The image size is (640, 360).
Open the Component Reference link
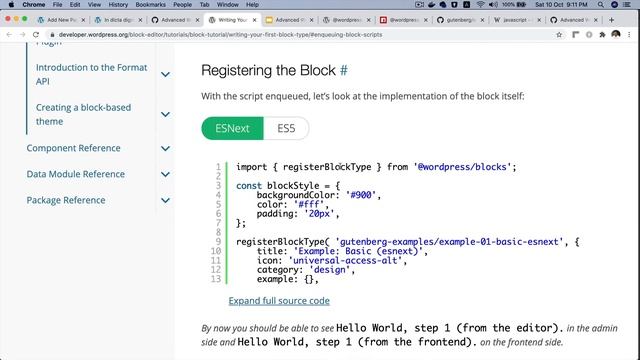click(73, 148)
